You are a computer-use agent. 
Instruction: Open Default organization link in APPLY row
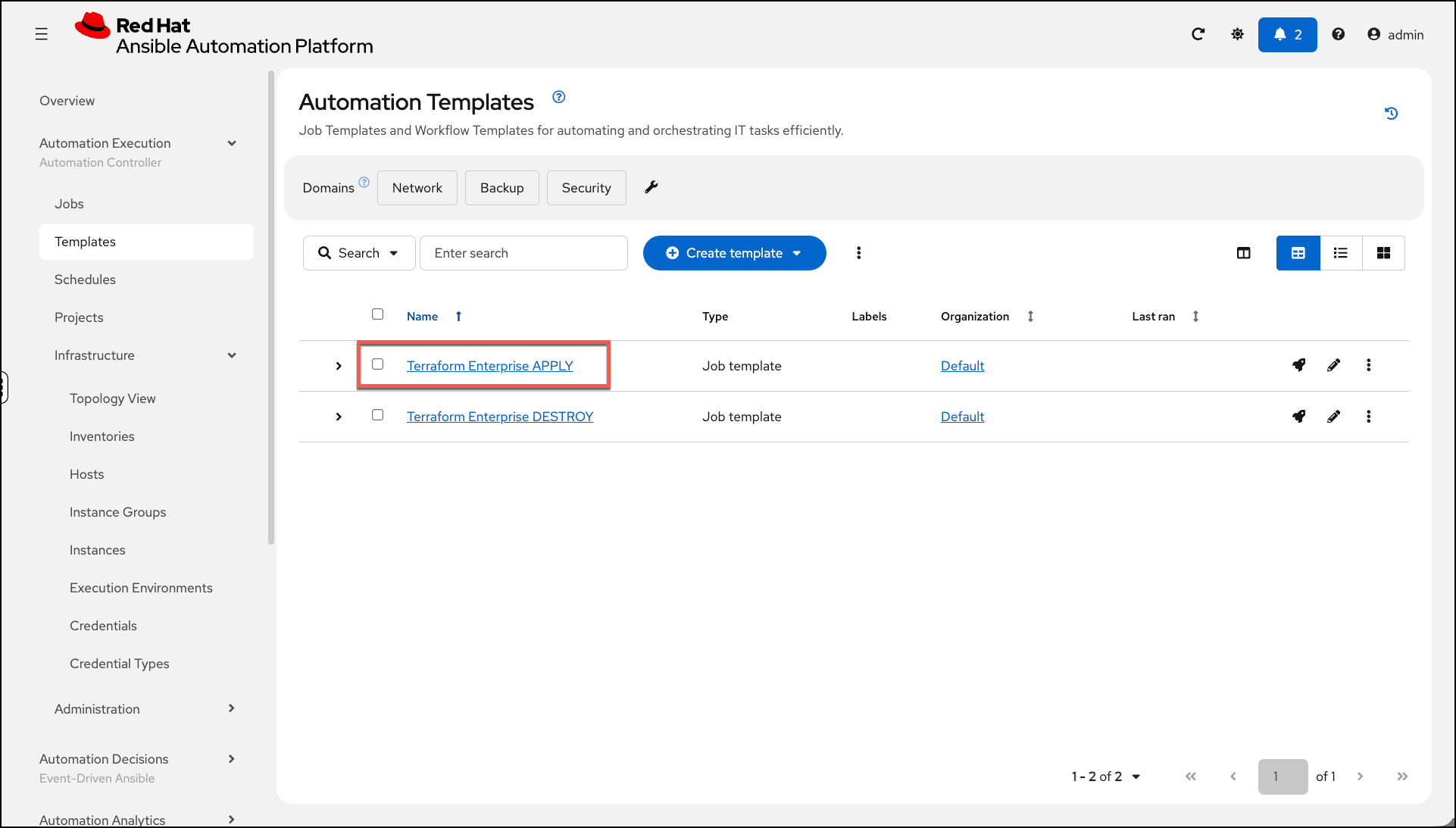962,366
